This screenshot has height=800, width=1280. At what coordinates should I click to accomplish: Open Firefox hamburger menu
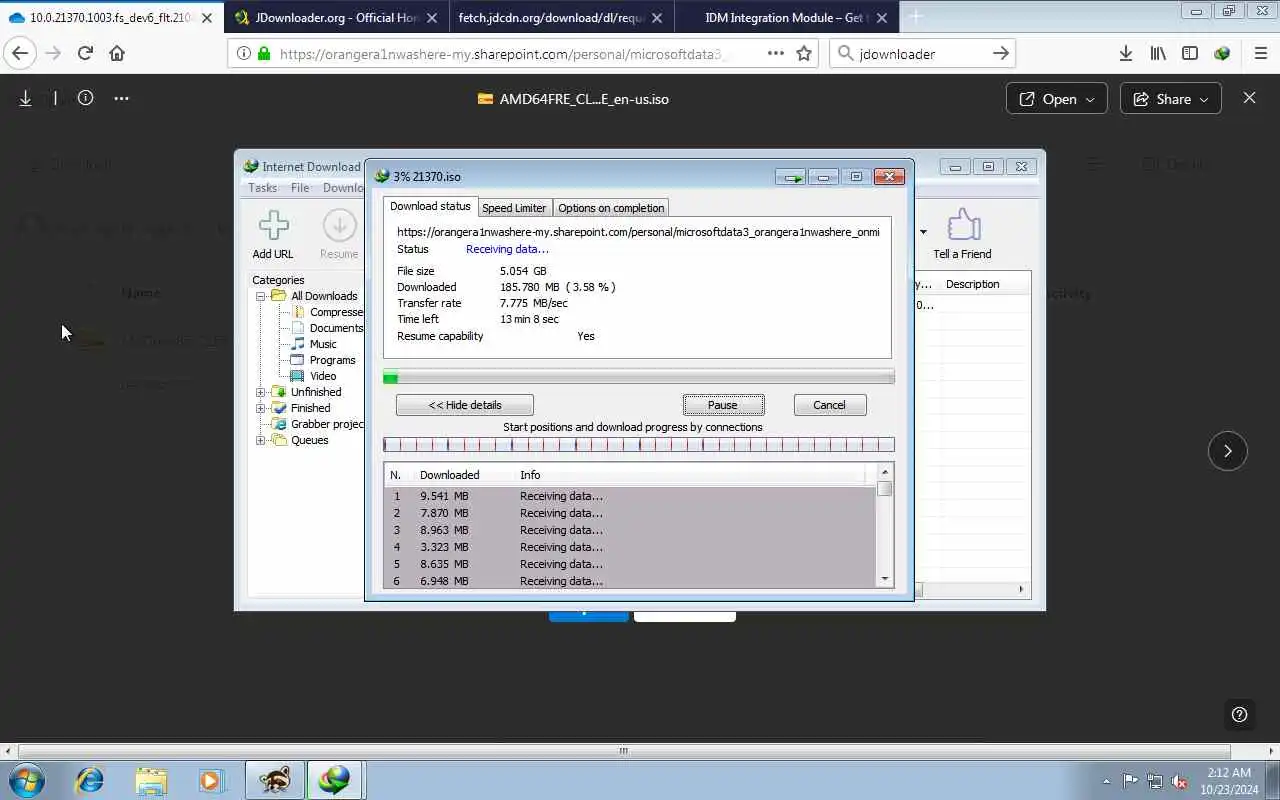point(1261,54)
